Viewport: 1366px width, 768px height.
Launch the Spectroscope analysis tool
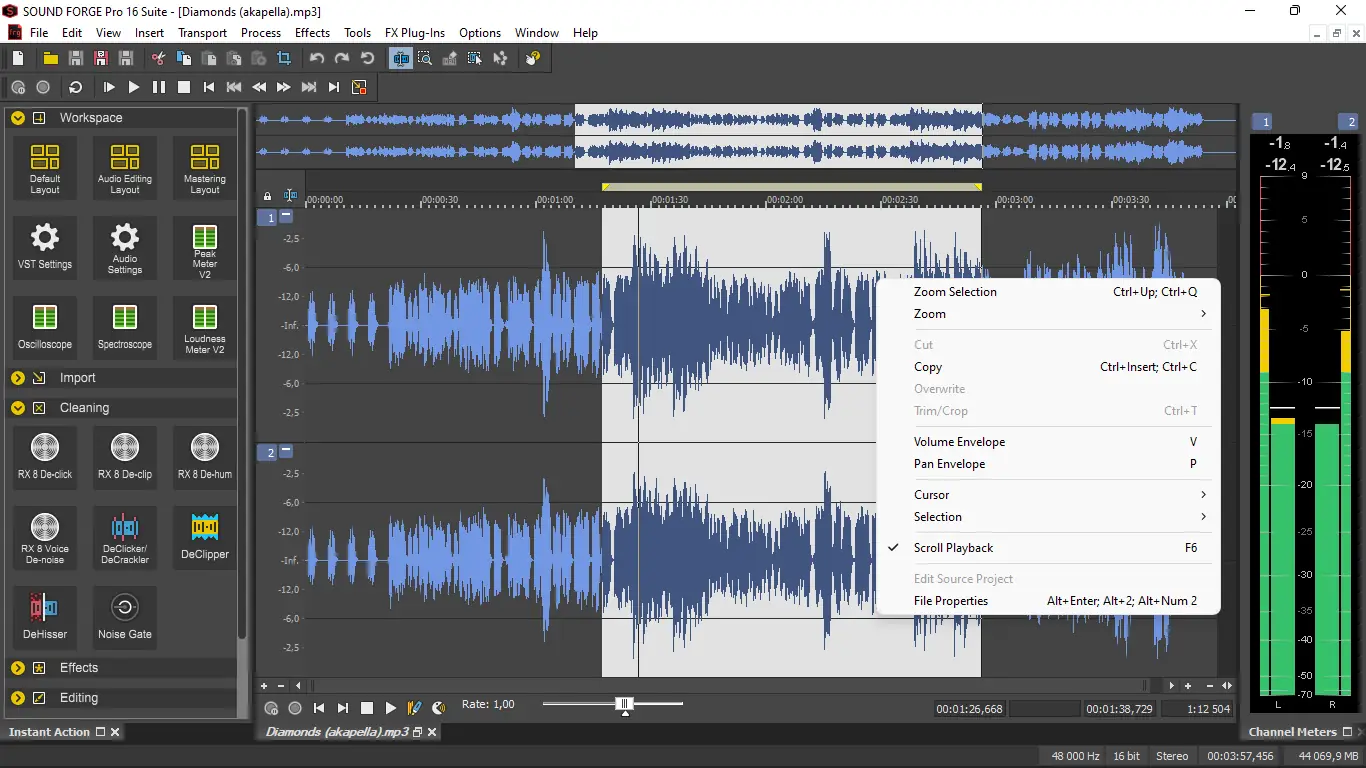tap(124, 327)
